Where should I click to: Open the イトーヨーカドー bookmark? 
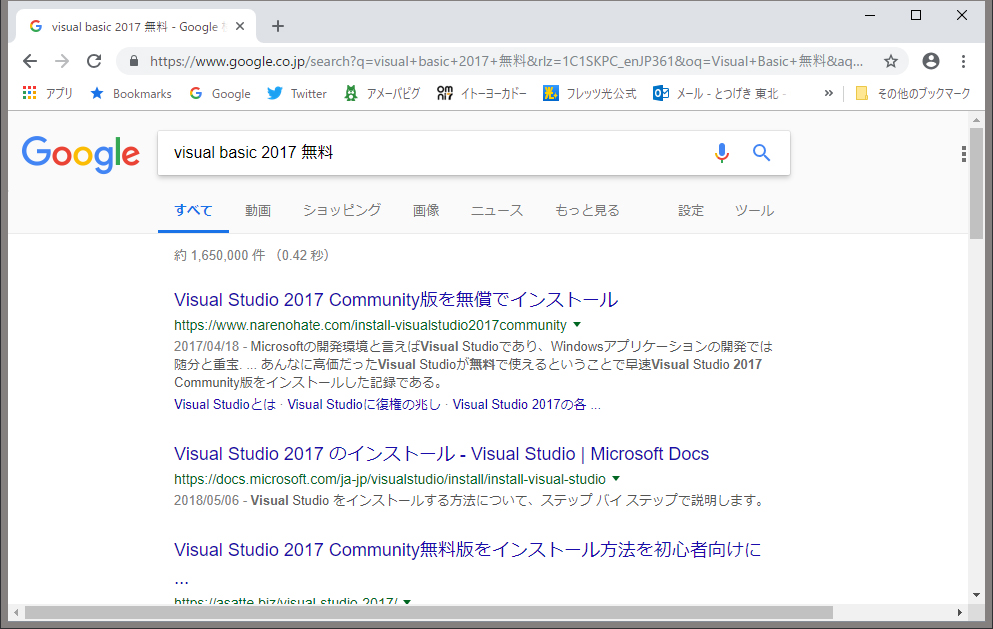pos(481,94)
